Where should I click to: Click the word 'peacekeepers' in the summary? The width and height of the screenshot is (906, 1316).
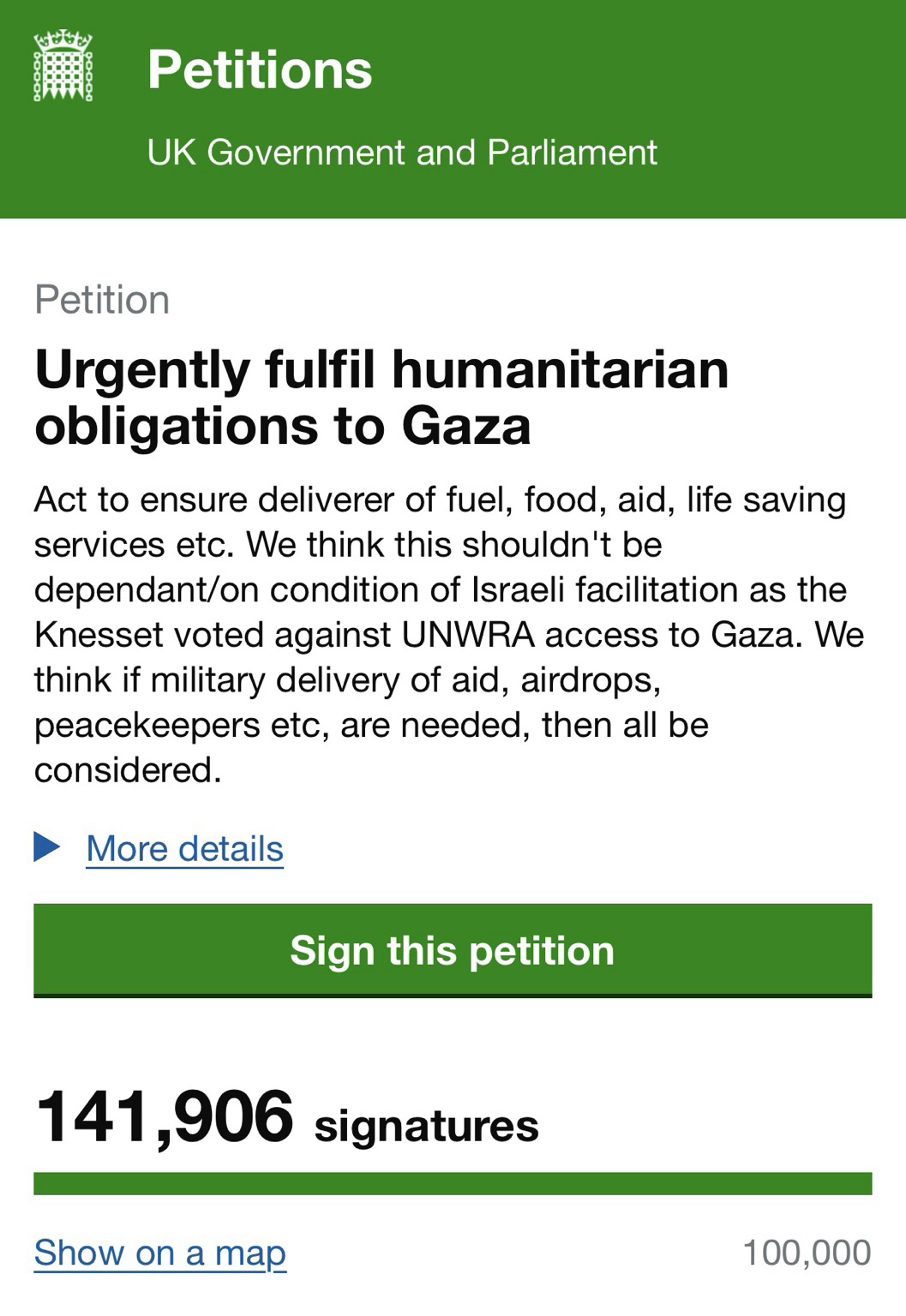pyautogui.click(x=147, y=727)
